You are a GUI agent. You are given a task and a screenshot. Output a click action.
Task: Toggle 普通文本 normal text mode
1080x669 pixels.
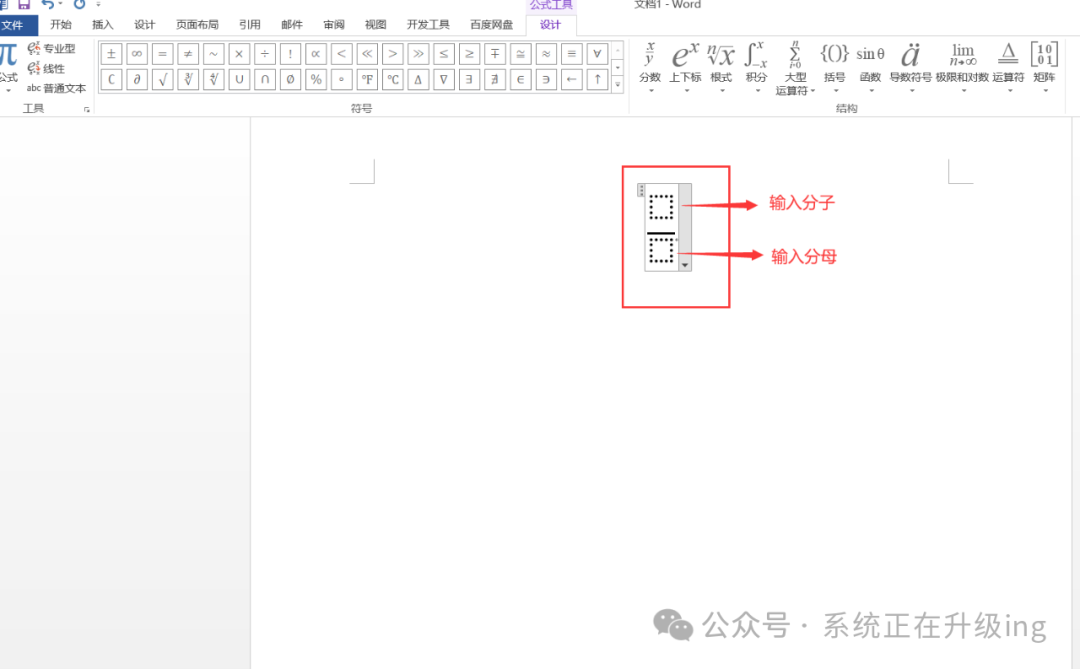coord(56,88)
